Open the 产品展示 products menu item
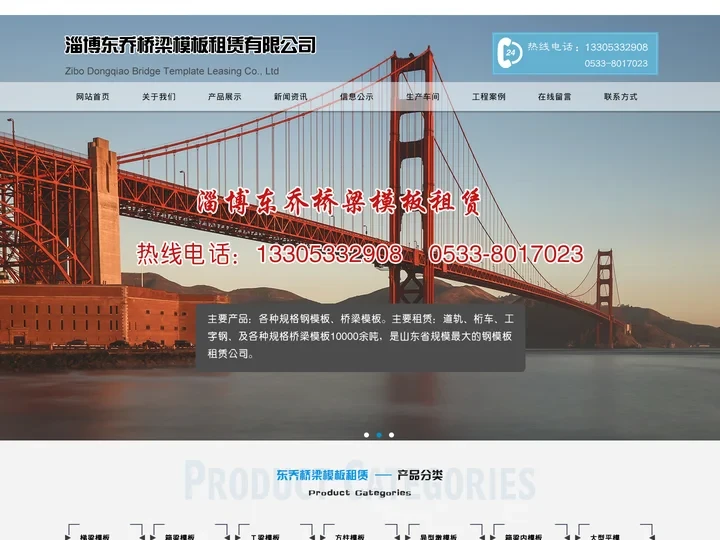Image resolution: width=720 pixels, height=540 pixels. (225, 96)
